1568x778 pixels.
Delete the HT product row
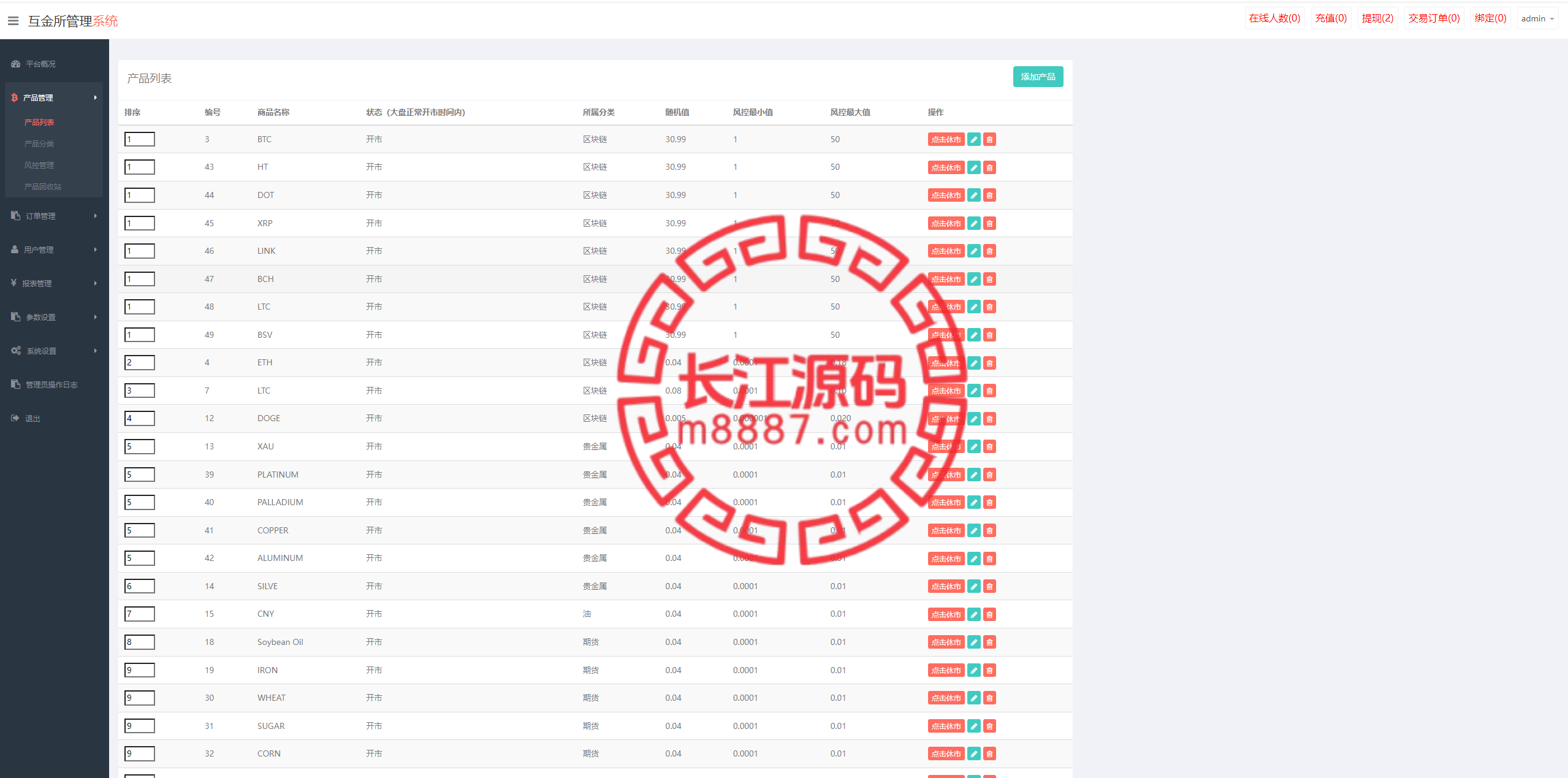tap(989, 167)
